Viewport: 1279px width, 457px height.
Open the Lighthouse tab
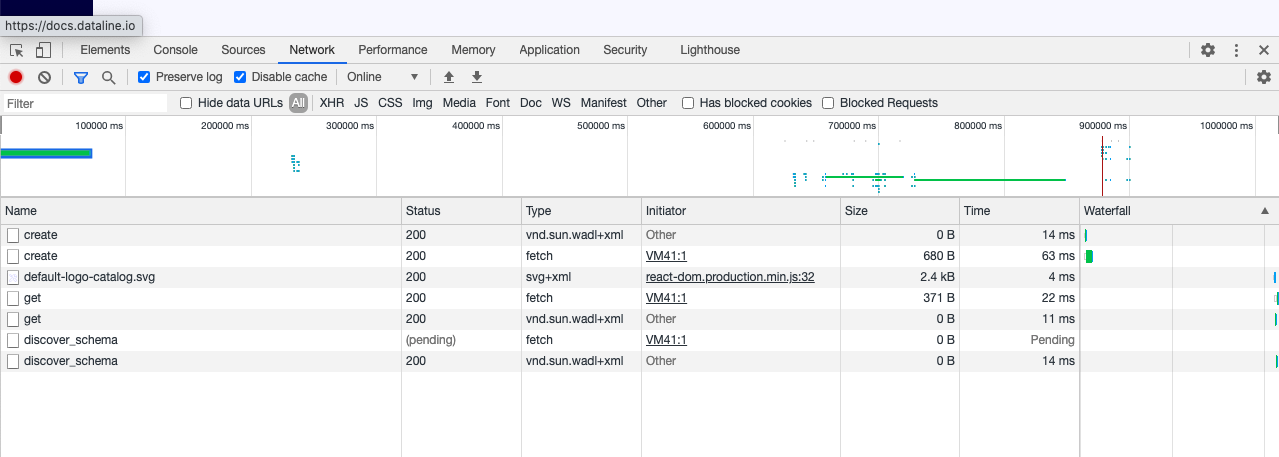pos(710,50)
